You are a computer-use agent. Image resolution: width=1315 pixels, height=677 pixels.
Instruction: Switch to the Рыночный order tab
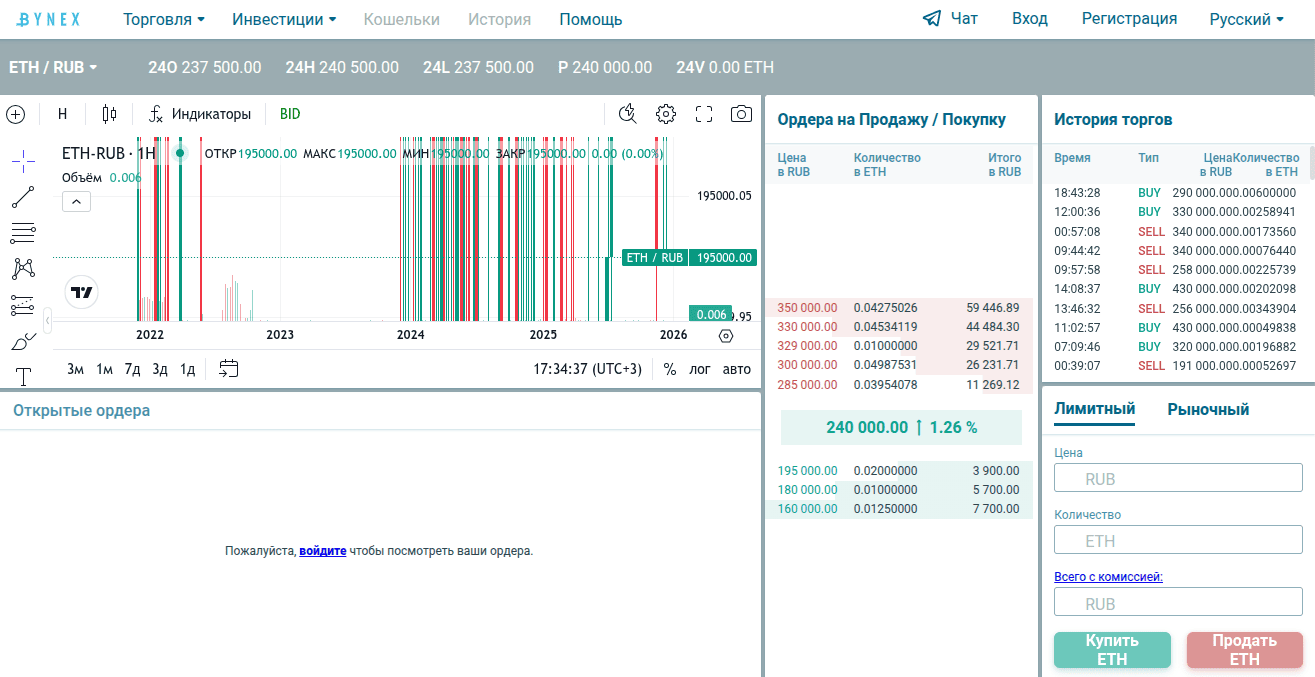[x=1208, y=409]
